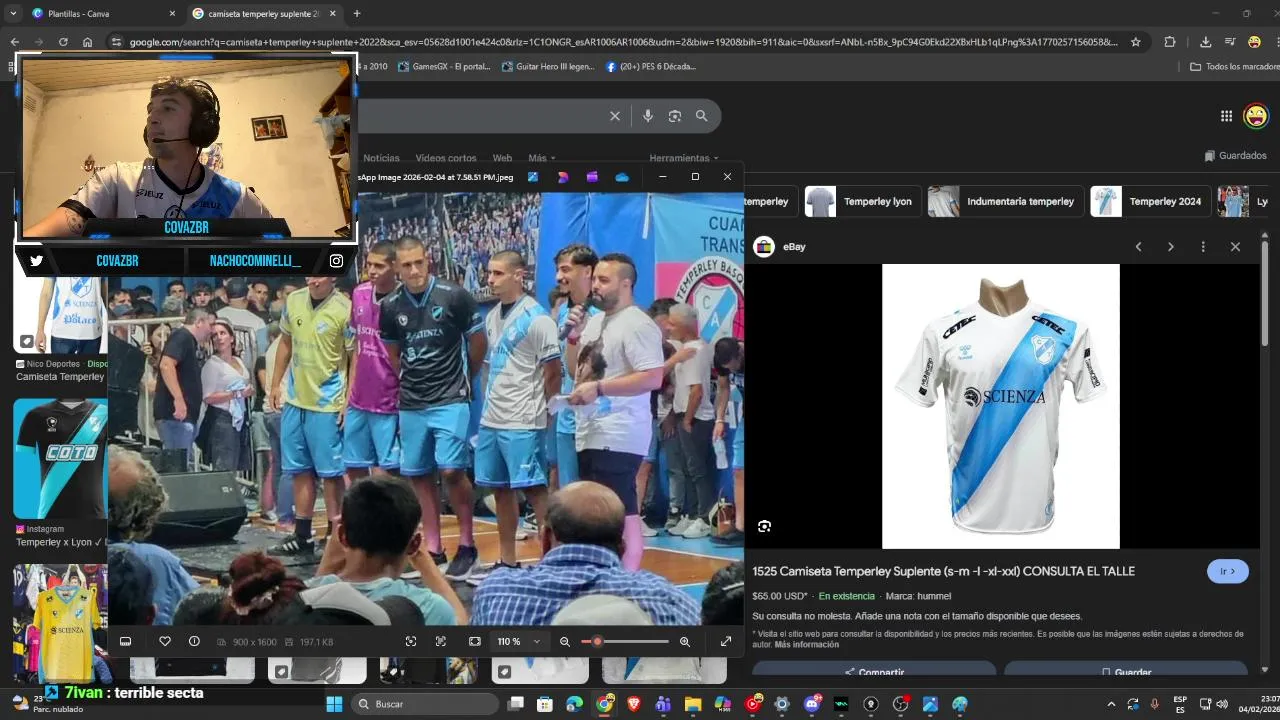Open the Chrome extensions puzzle icon
1280x720 pixels.
pos(1170,42)
